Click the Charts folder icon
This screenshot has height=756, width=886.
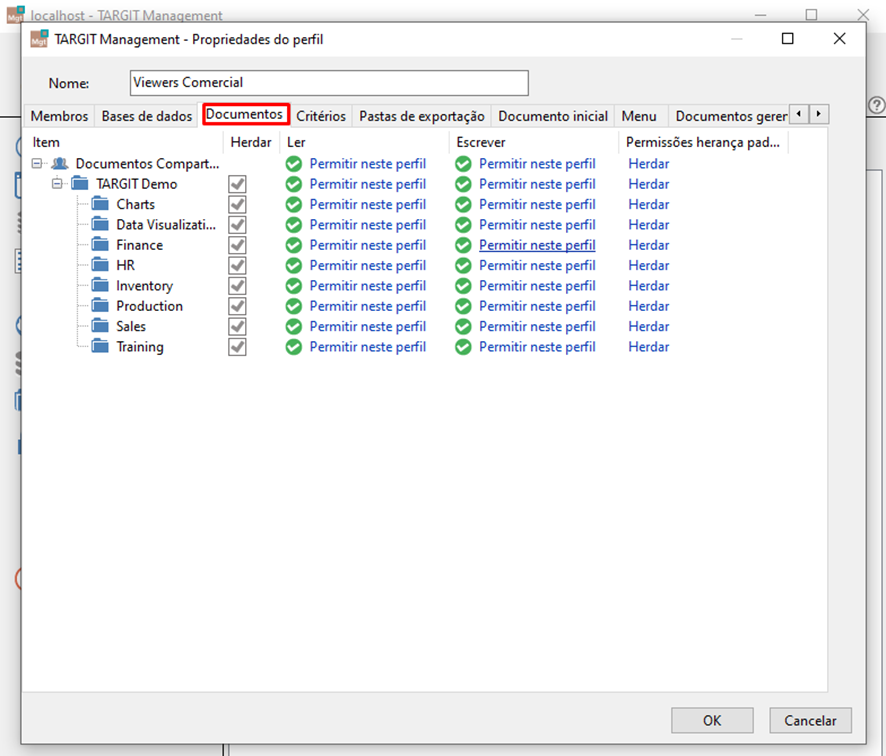(100, 203)
